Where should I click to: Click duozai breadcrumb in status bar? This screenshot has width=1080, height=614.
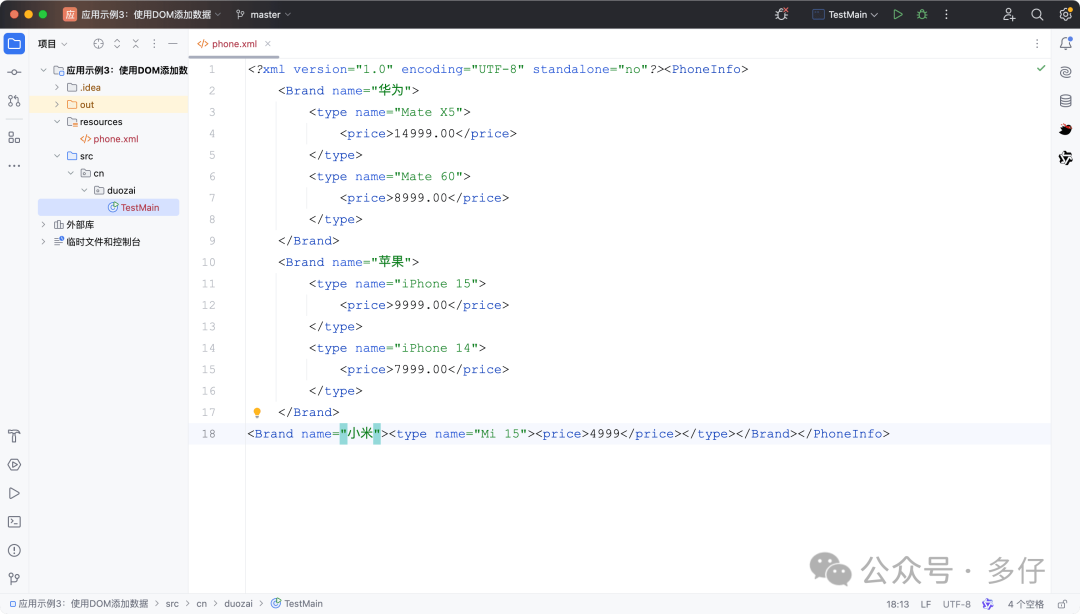point(238,604)
